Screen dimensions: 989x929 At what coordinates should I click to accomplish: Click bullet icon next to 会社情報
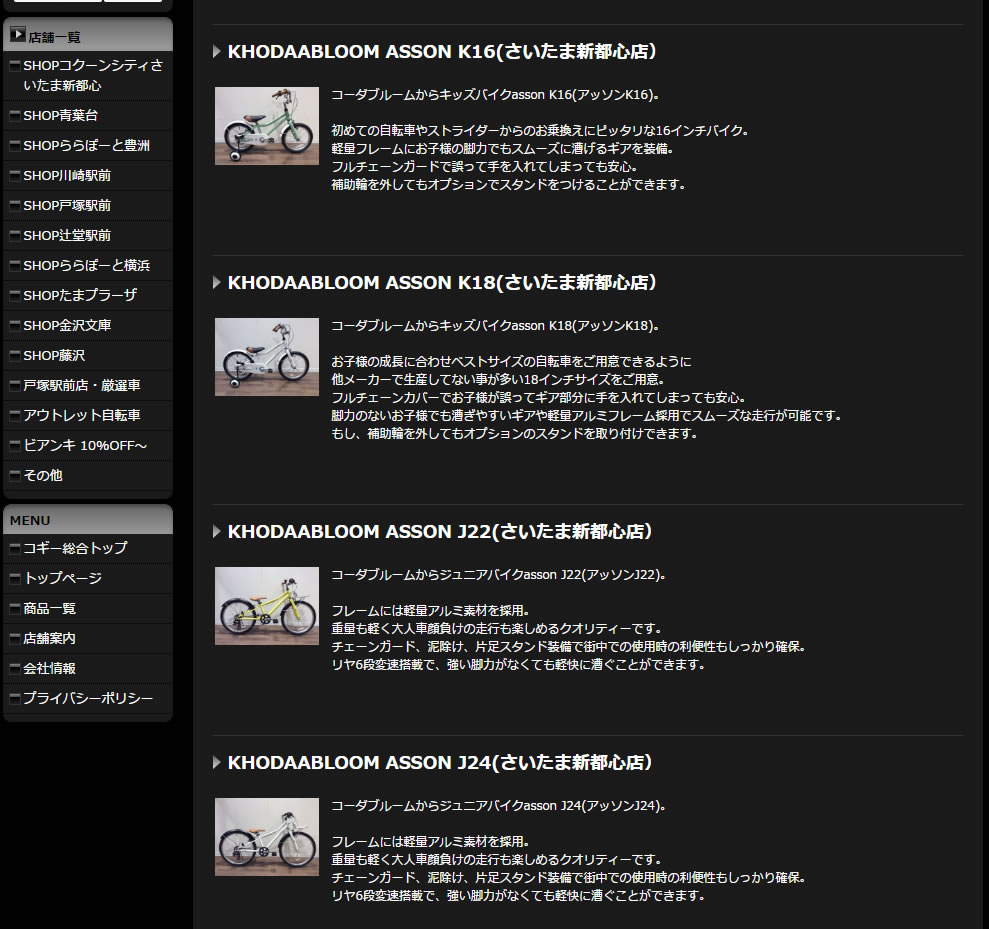15,669
